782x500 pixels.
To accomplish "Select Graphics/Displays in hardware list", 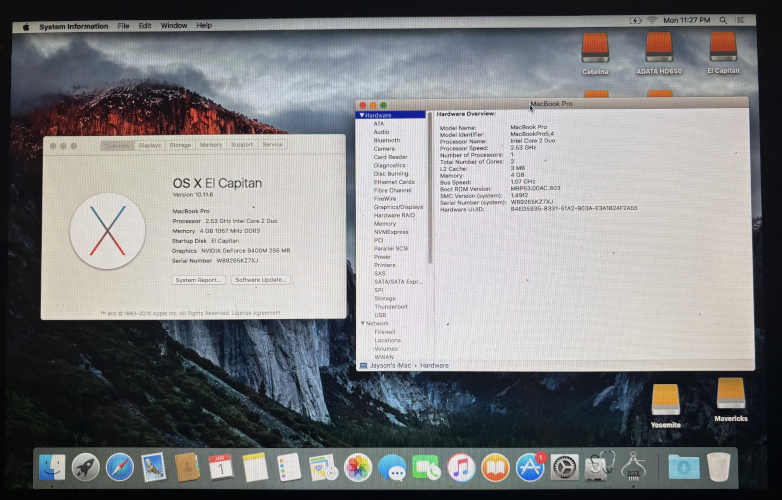I will (x=398, y=207).
